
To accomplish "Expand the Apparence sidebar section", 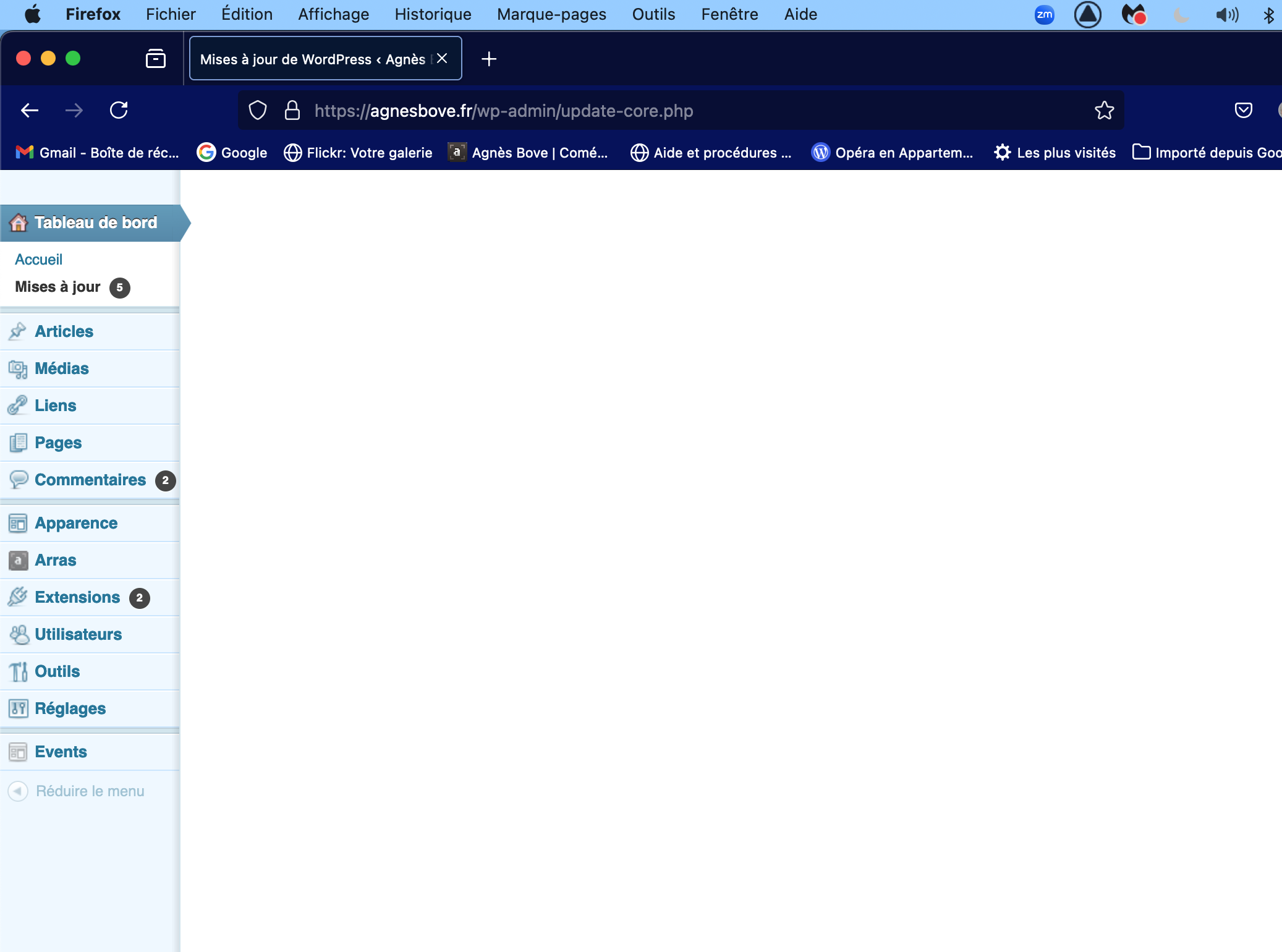I will click(76, 523).
